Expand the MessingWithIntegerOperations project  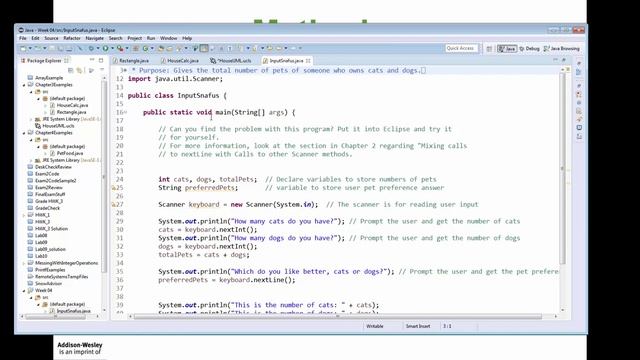[24, 263]
